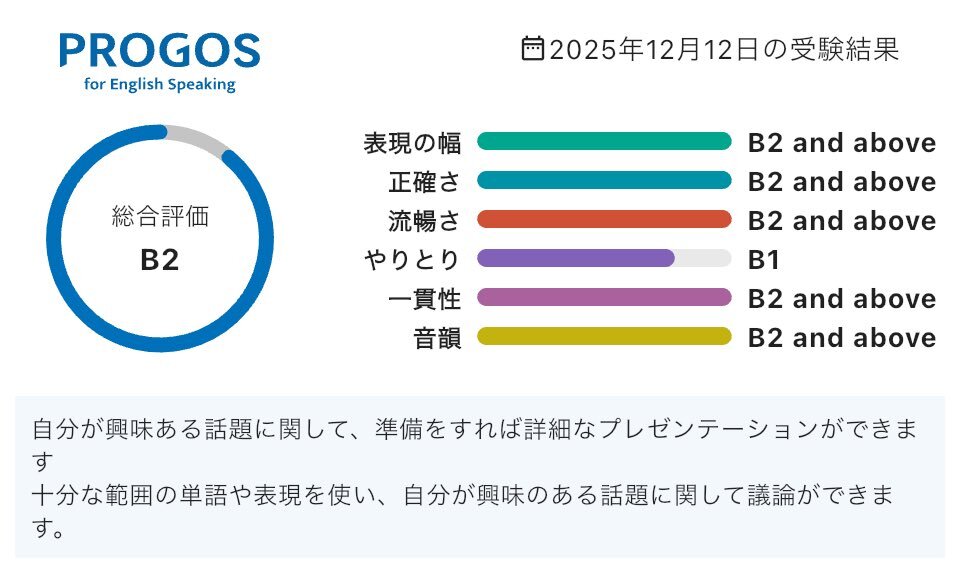The height and width of the screenshot is (573, 960).
Task: Click the green 表現の幅 progress bar
Action: coord(604,142)
